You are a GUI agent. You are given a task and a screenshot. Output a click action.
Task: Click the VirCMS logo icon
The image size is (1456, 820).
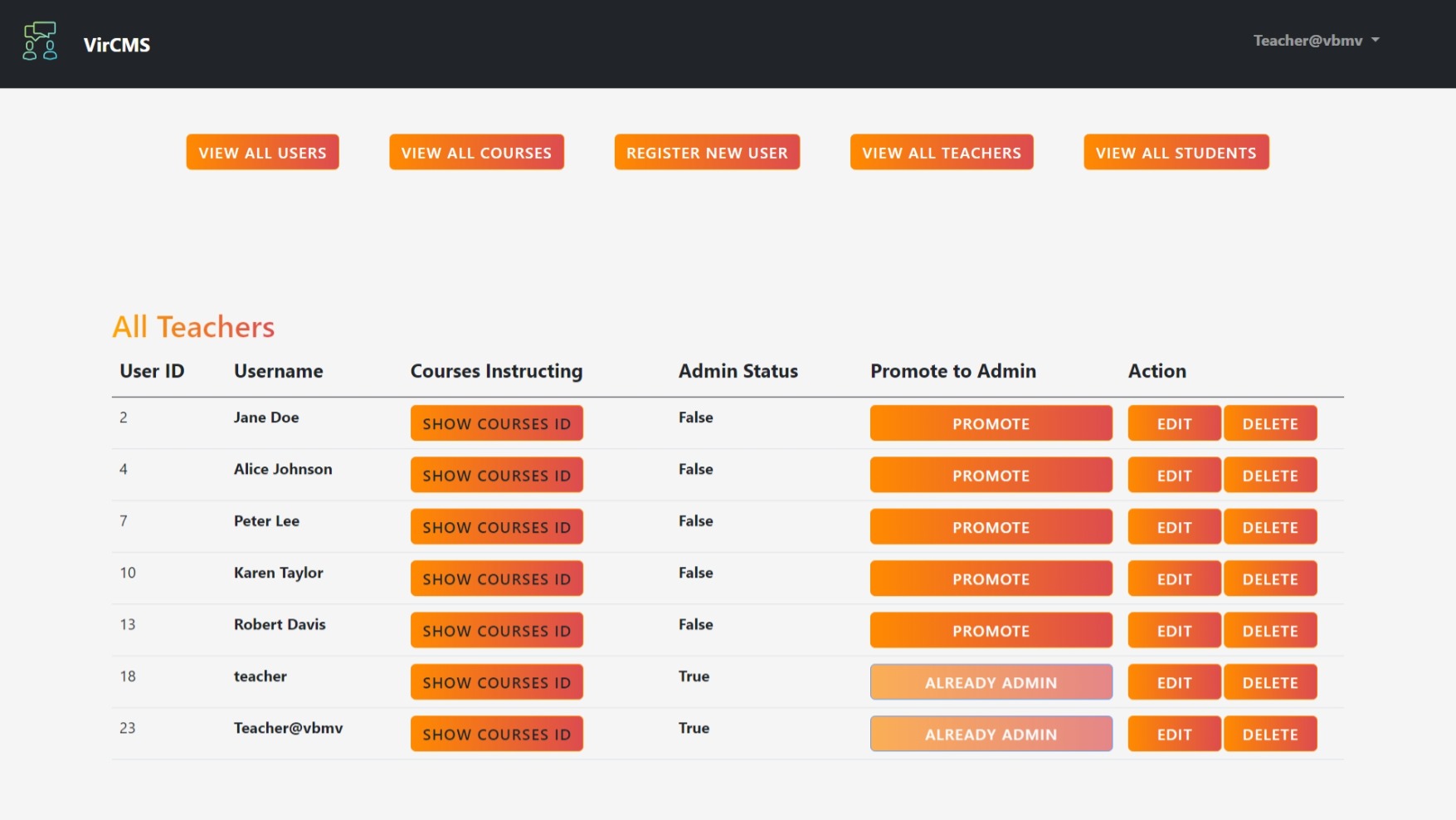[40, 40]
